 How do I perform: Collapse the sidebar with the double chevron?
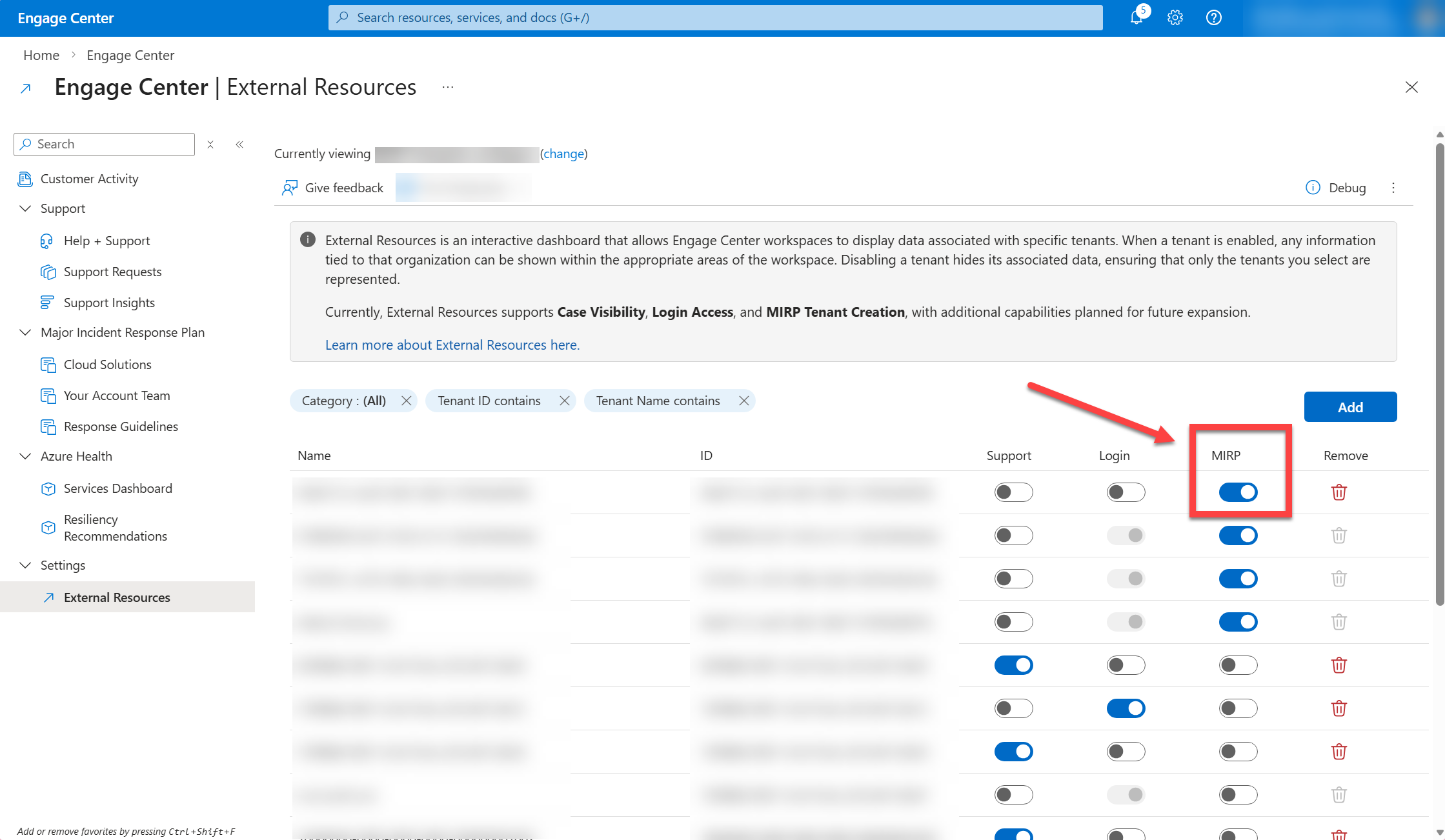coord(239,145)
